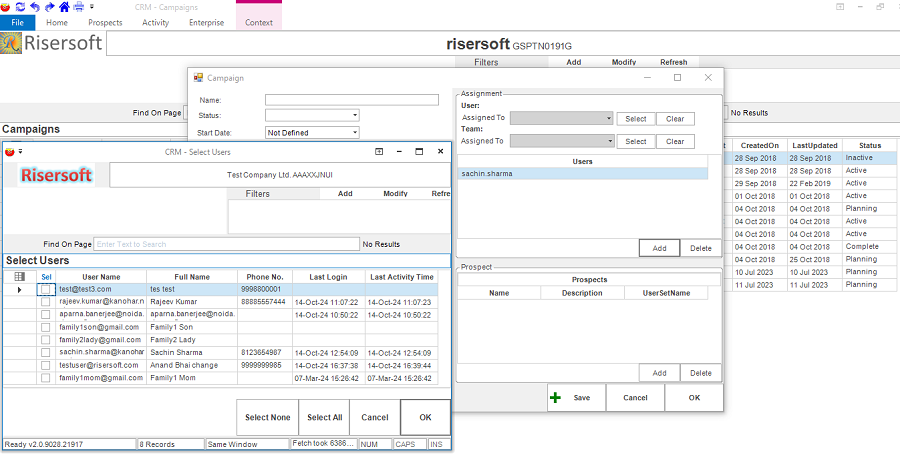This screenshot has height=457, width=900.
Task: Open the Prospects ribbon tab
Action: pyautogui.click(x=106, y=22)
